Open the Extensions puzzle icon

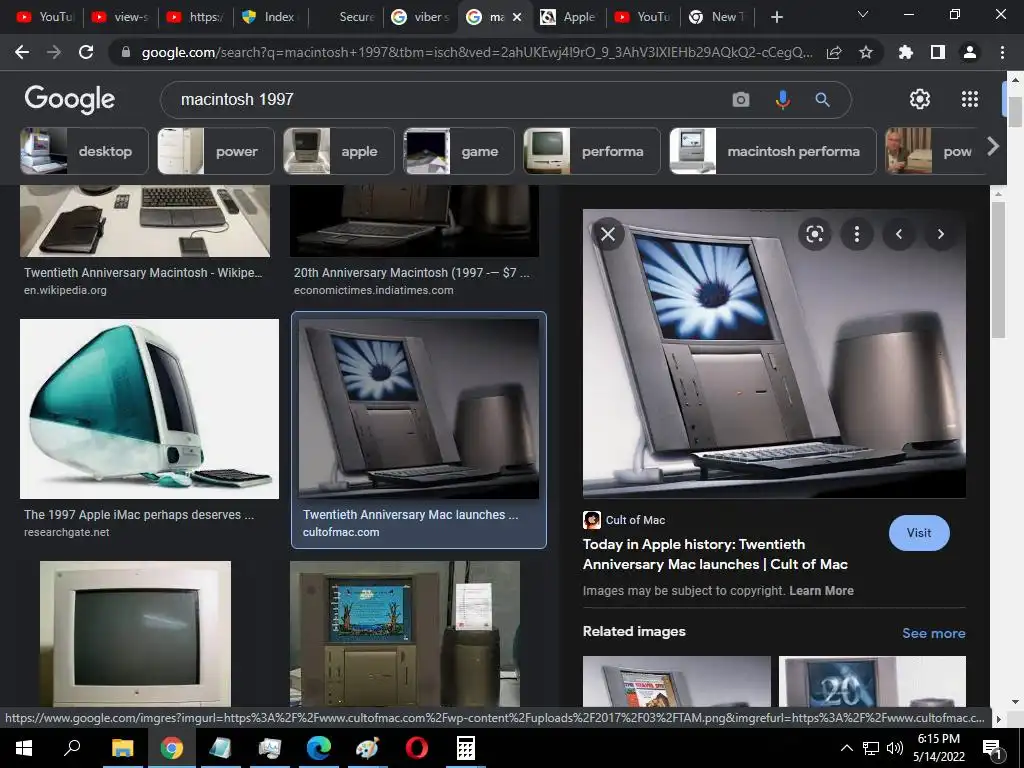(x=905, y=52)
